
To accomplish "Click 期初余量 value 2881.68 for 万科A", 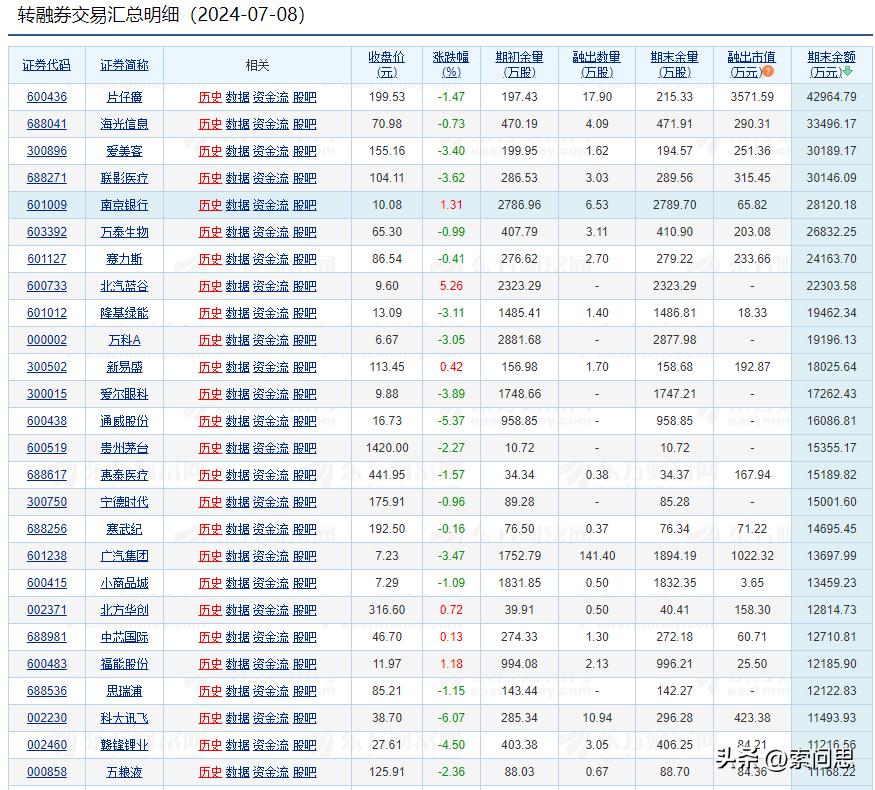I will coord(519,340).
